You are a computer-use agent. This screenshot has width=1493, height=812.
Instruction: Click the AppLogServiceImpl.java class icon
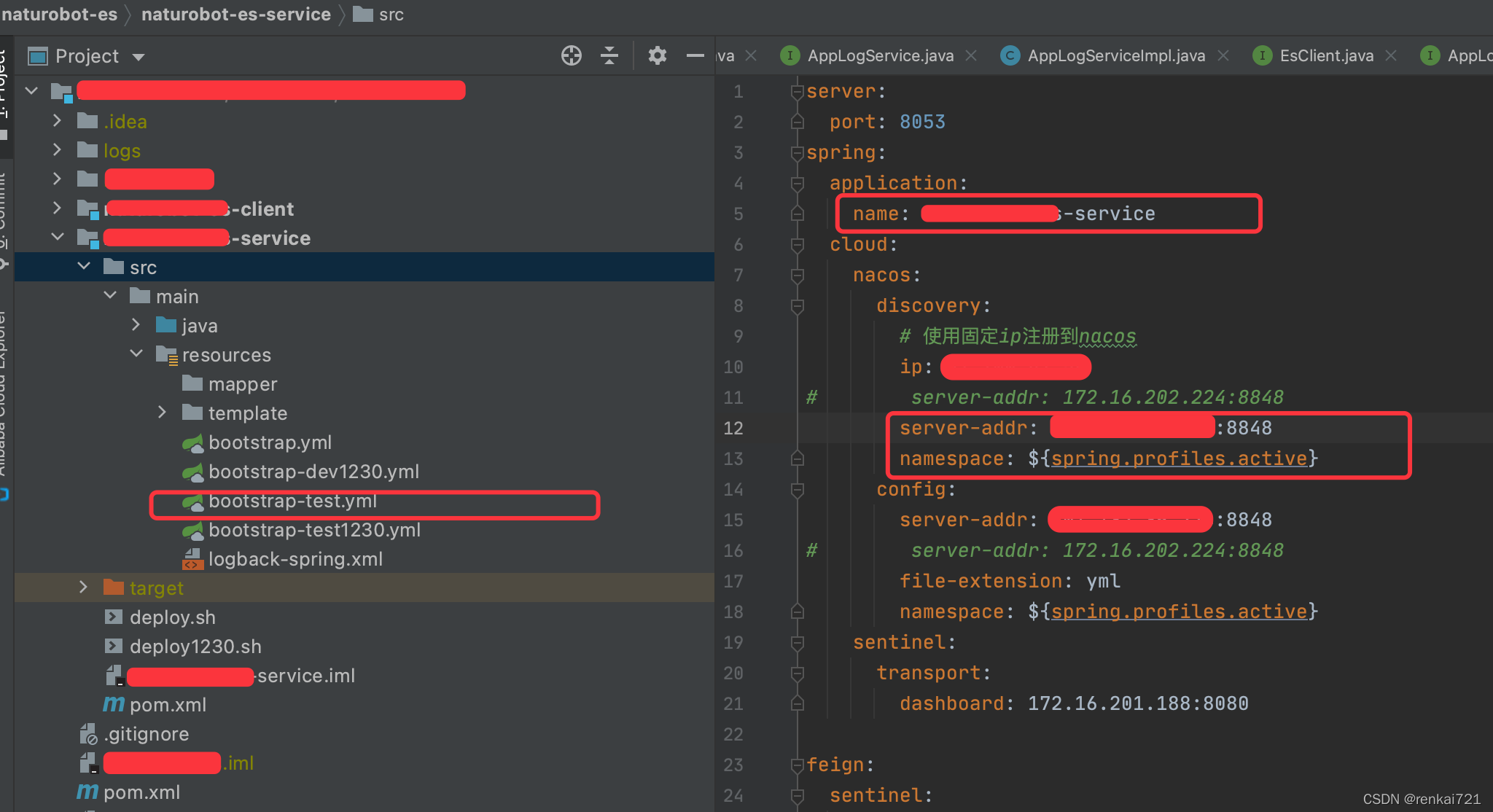(1010, 55)
